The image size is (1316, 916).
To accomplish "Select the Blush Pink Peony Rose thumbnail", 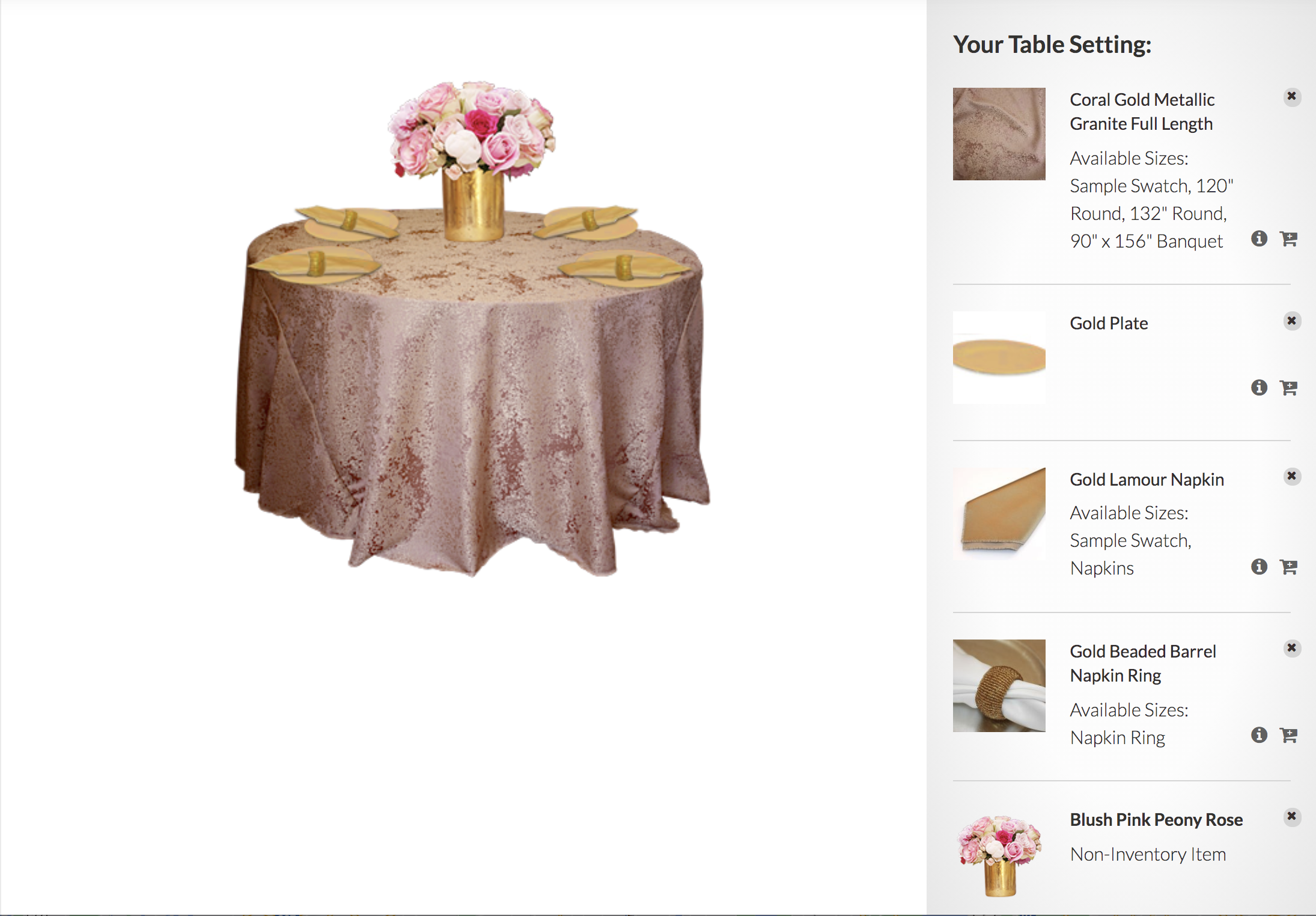I will click(x=999, y=856).
